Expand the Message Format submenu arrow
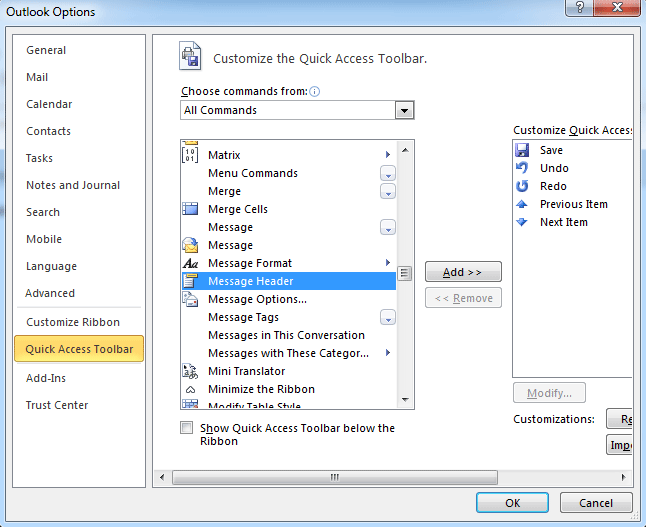 pos(388,262)
